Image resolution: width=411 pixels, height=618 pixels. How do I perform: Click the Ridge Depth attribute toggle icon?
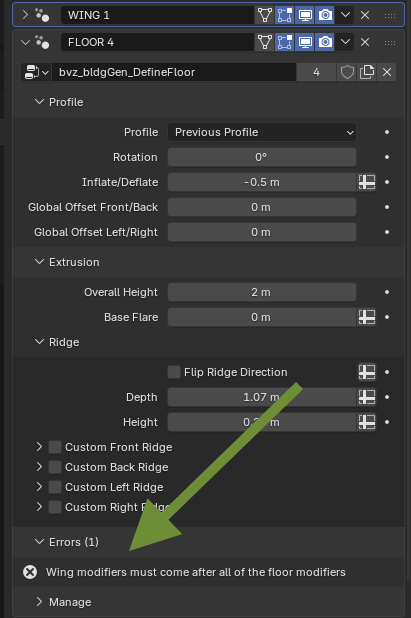367,397
